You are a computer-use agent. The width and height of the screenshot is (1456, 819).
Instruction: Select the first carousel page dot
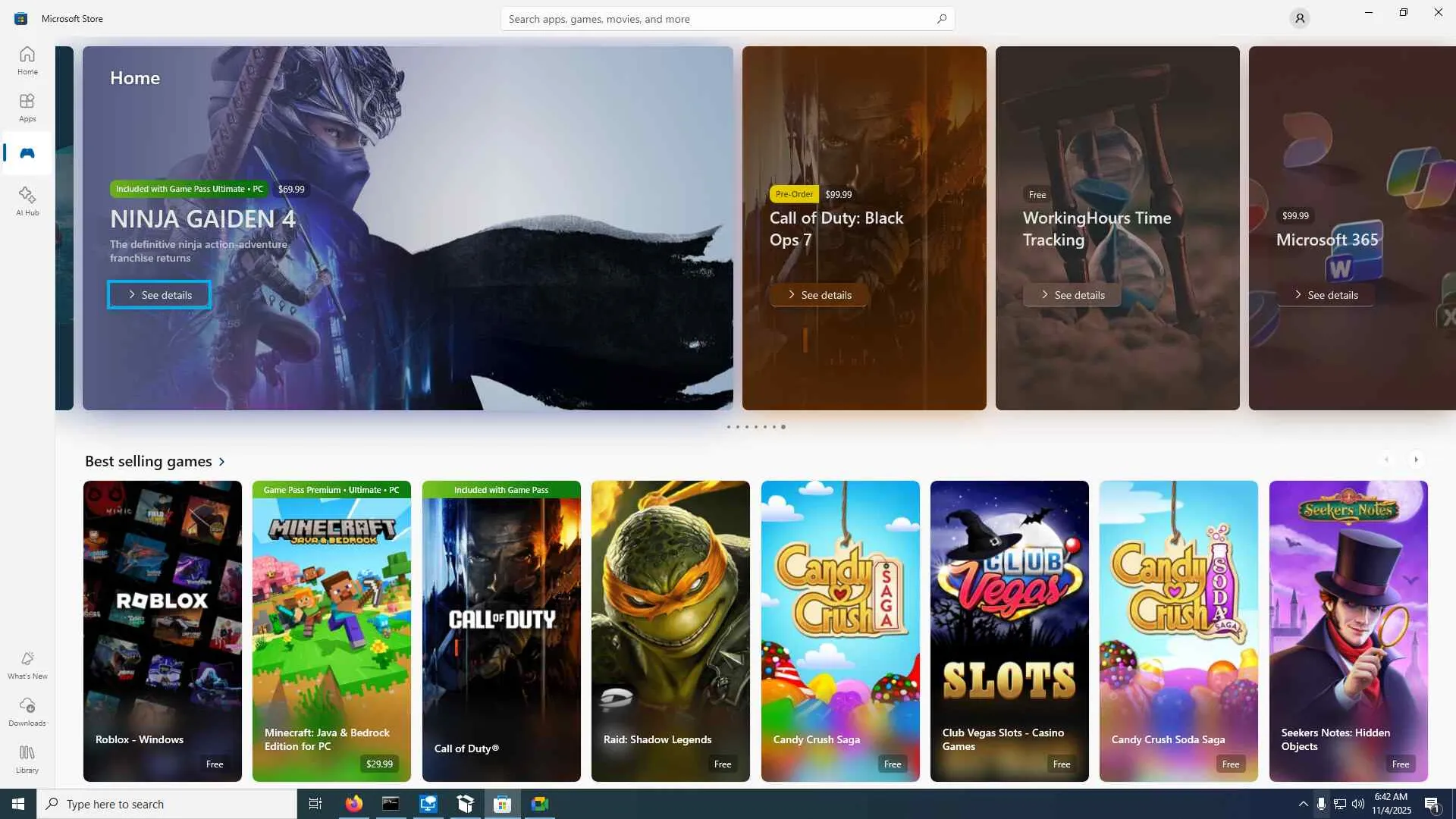point(728,427)
